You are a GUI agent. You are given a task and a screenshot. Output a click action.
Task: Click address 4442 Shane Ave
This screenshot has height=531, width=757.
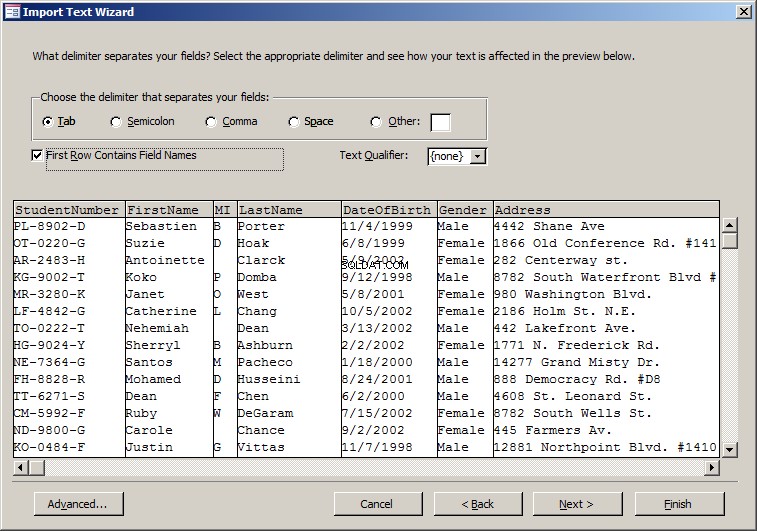549,226
